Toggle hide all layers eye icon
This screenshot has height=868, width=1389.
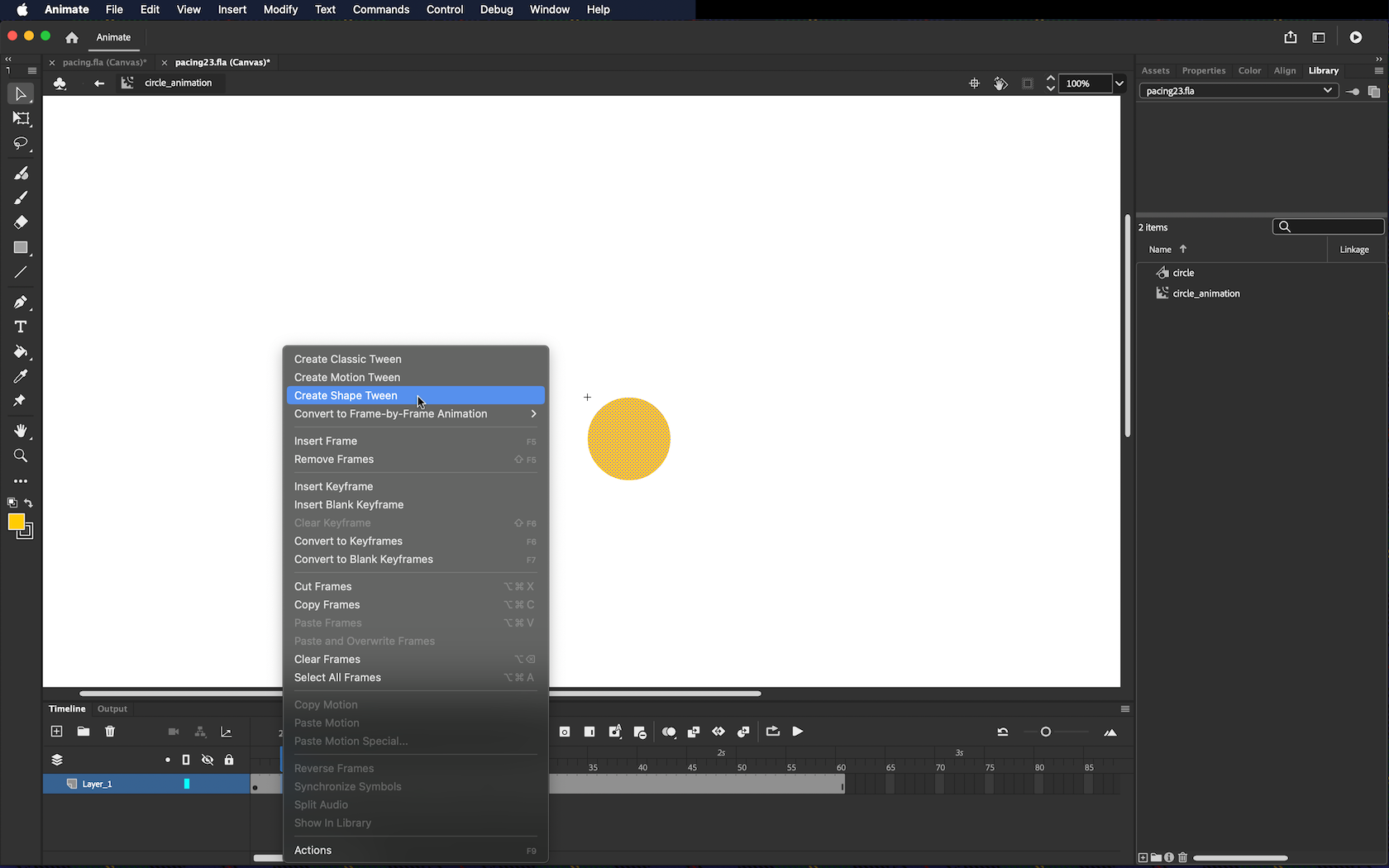point(208,760)
